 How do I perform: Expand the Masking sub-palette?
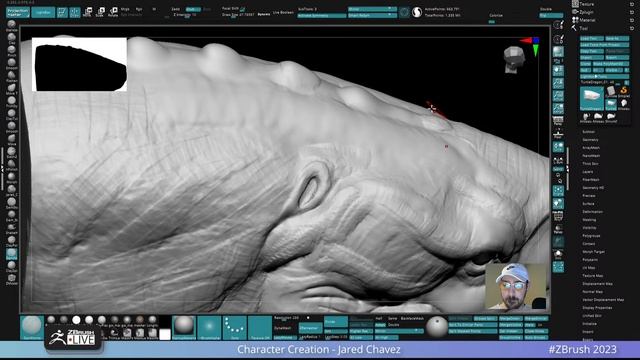pyautogui.click(x=589, y=220)
